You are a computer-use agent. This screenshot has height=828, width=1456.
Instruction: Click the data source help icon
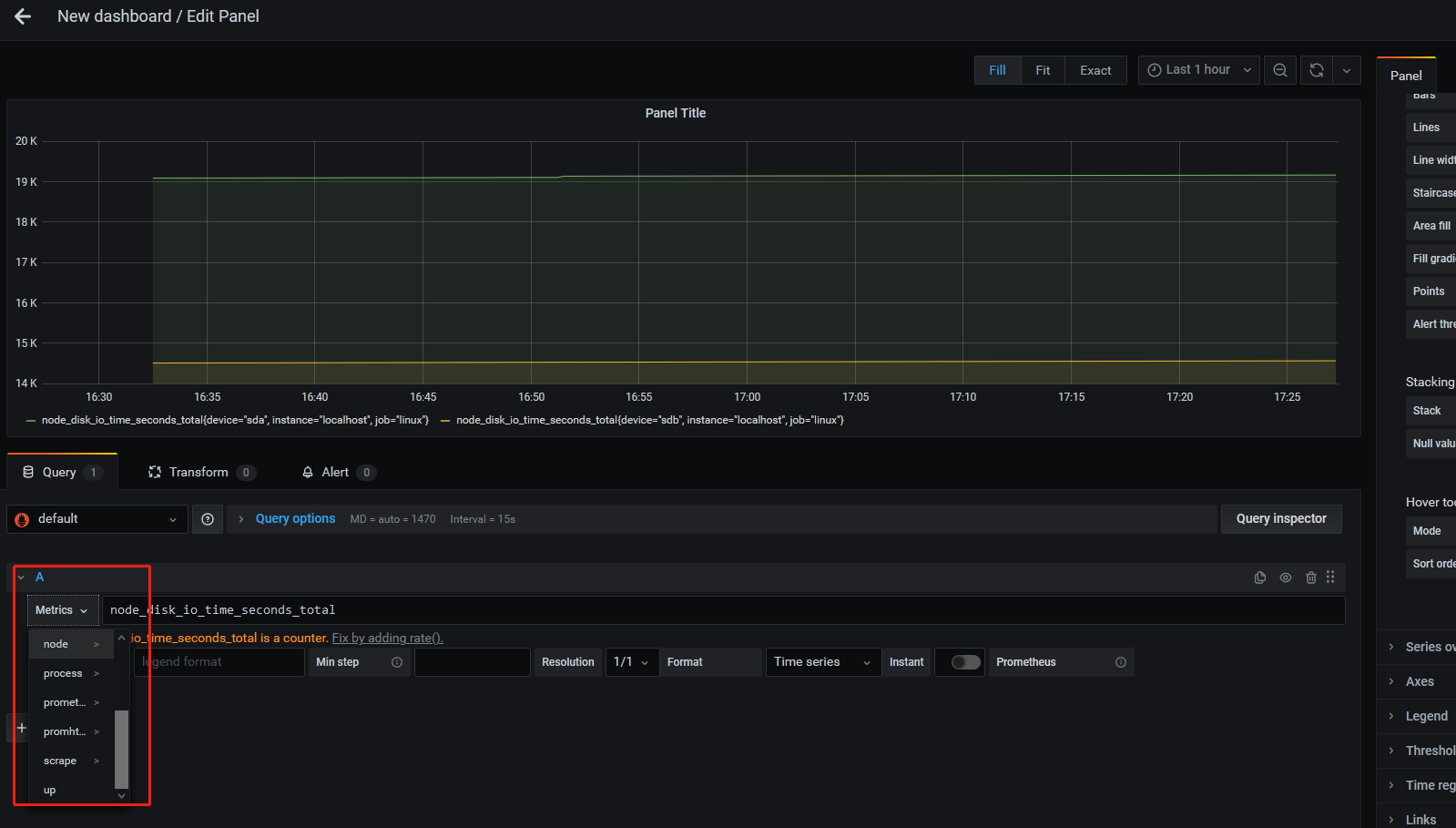pos(208,519)
